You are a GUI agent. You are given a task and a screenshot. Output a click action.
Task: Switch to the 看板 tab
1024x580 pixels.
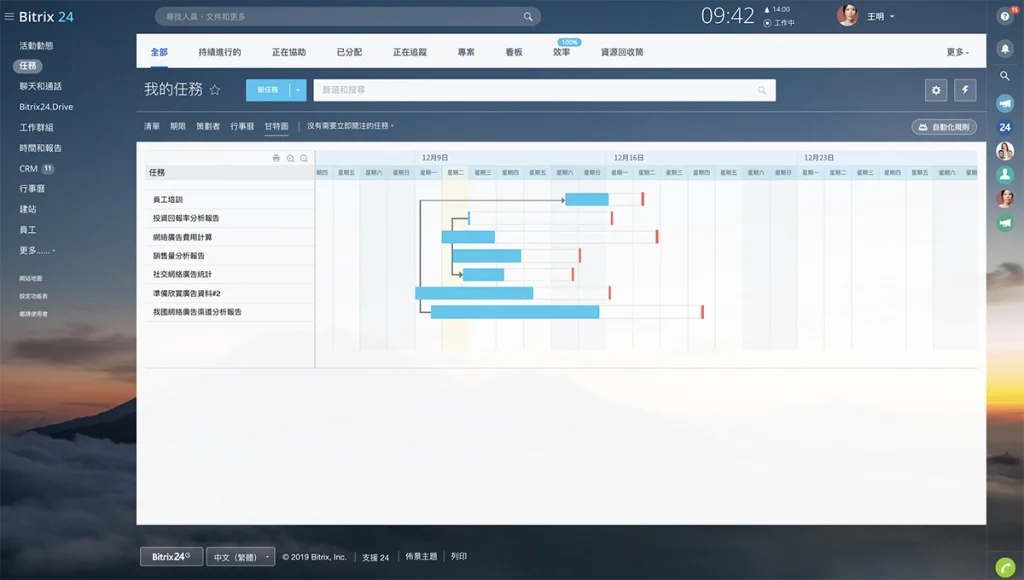coord(513,52)
